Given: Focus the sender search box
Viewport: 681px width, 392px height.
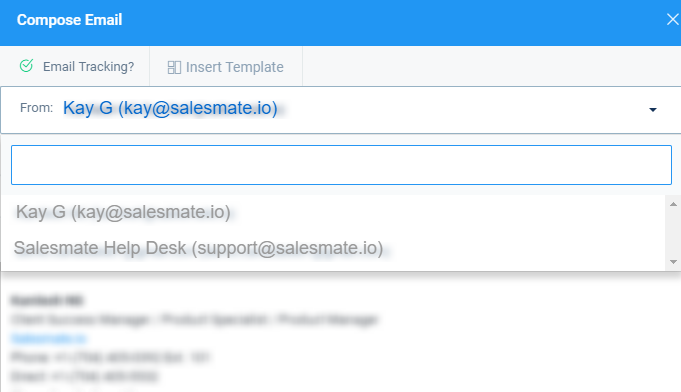Looking at the screenshot, I should click(x=341, y=165).
